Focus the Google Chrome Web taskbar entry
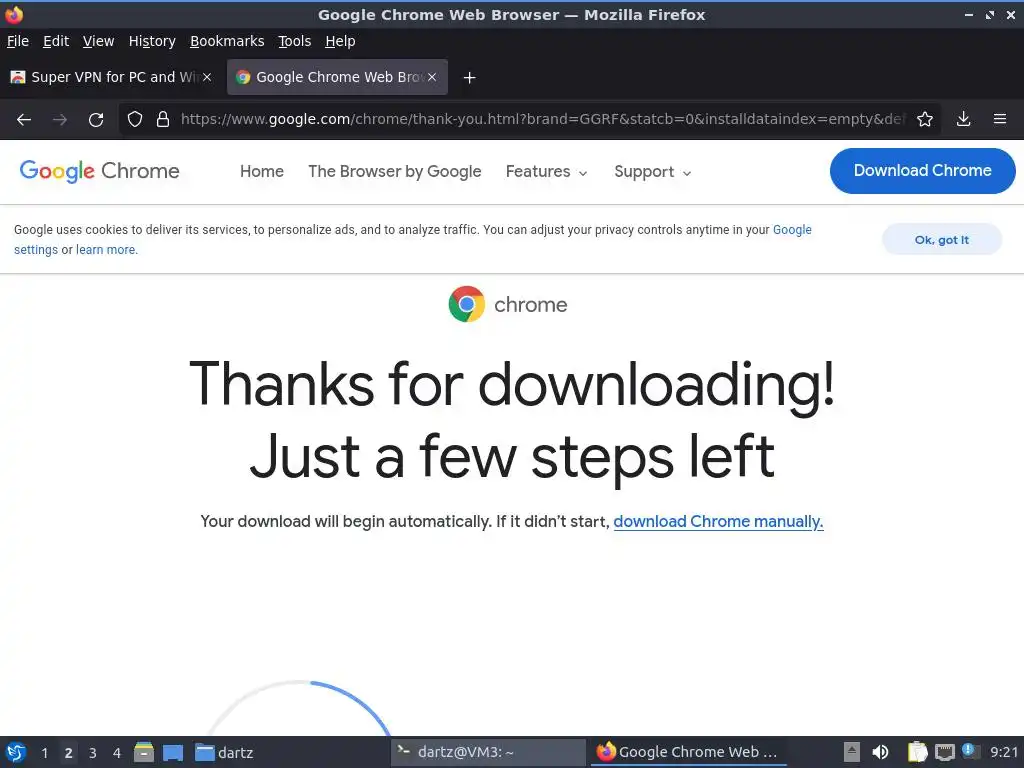1024x768 pixels. pyautogui.click(x=688, y=752)
